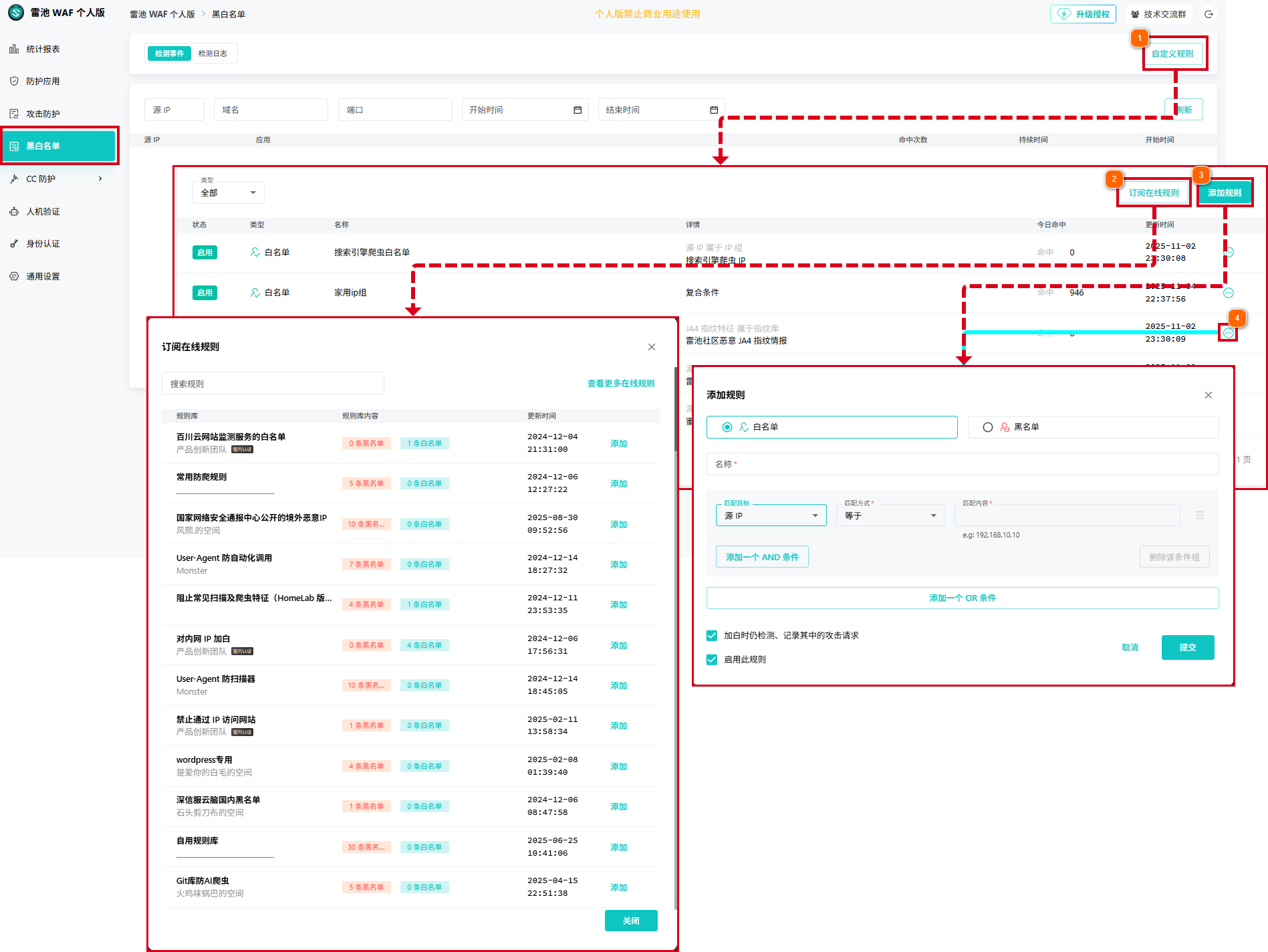Click the 提交 button in add rule dialog
The height and width of the screenshot is (952, 1268).
[1187, 647]
